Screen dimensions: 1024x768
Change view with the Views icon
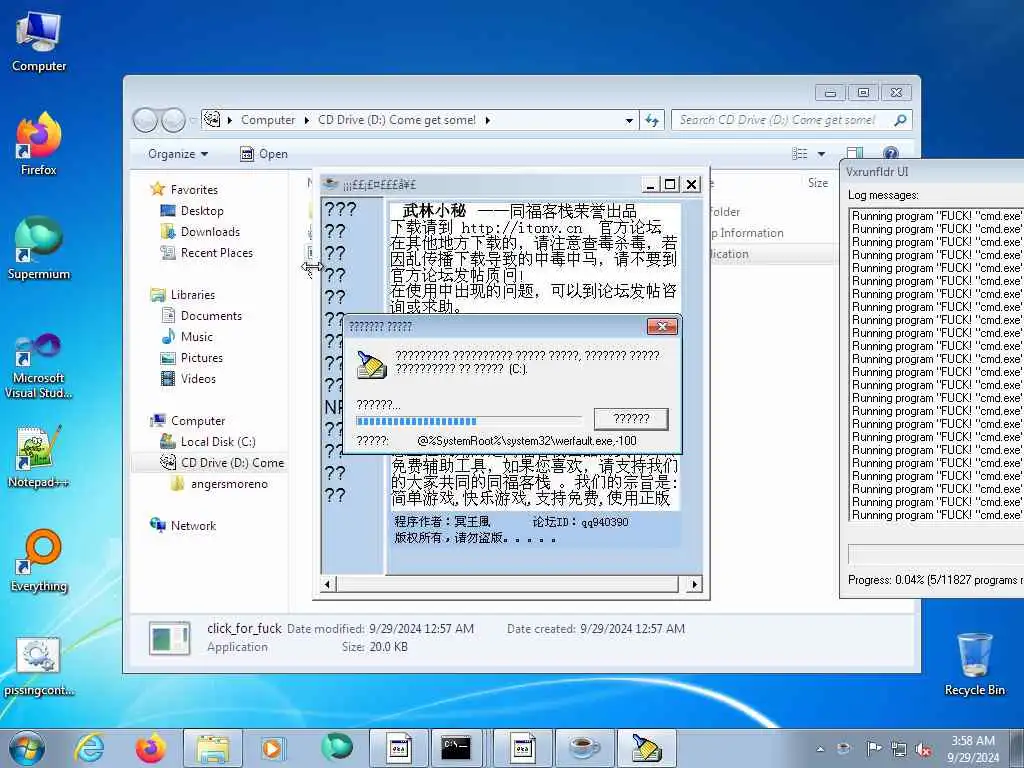(x=799, y=153)
